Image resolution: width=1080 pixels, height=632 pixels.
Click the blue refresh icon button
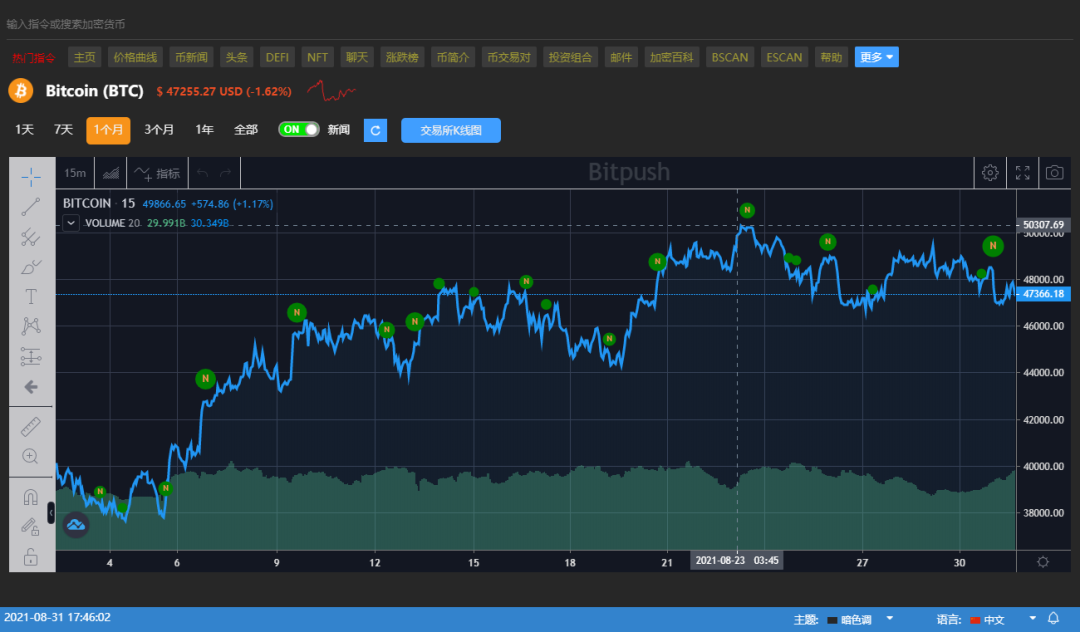375,130
